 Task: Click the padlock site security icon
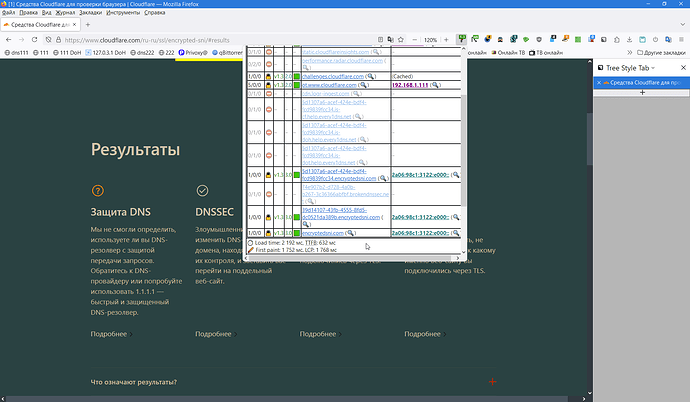(x=58, y=40)
